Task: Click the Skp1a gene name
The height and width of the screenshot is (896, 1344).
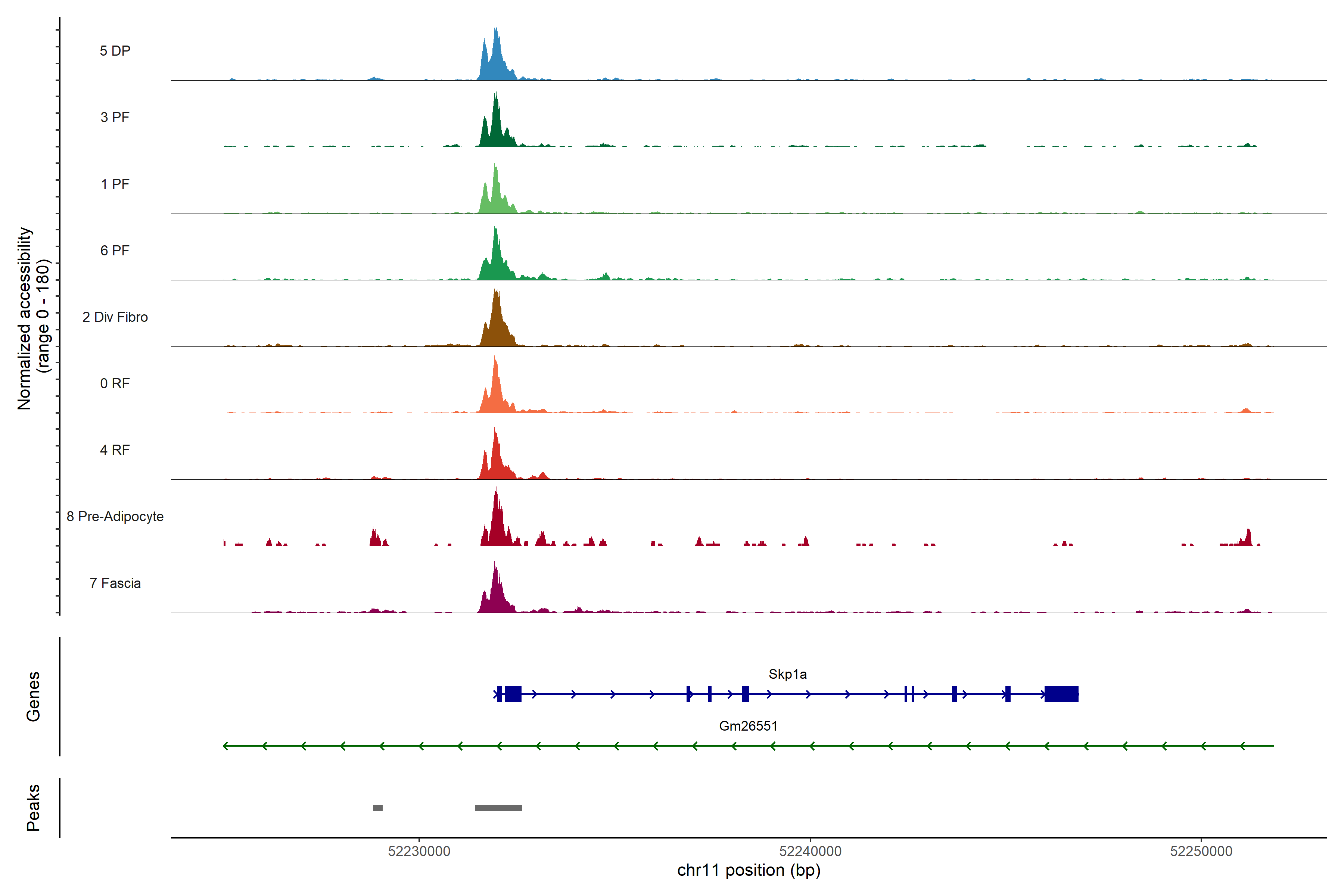Action: (787, 674)
